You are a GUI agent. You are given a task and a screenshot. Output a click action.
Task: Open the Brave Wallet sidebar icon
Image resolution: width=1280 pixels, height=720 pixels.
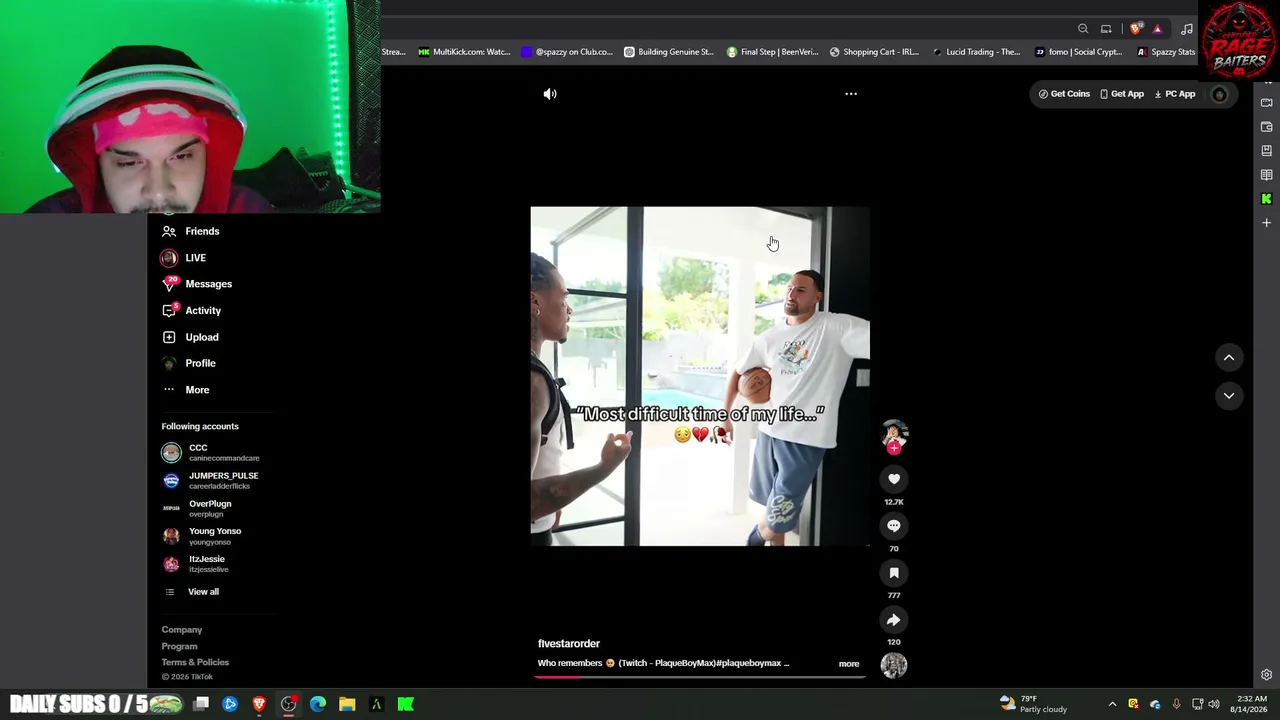pyautogui.click(x=1266, y=127)
